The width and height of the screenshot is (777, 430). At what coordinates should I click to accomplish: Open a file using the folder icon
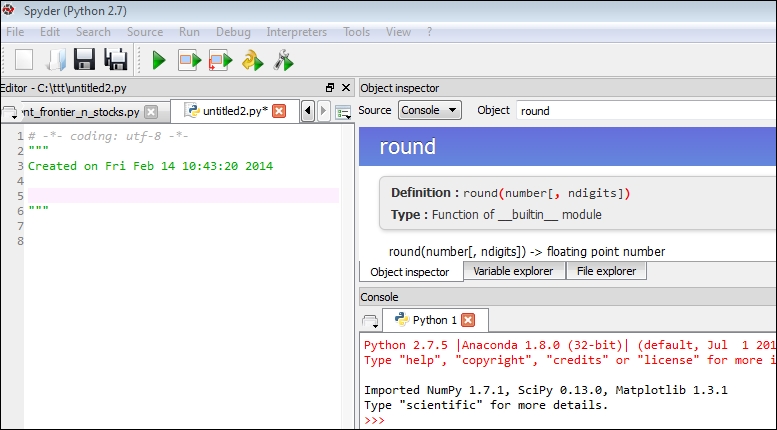click(55, 60)
